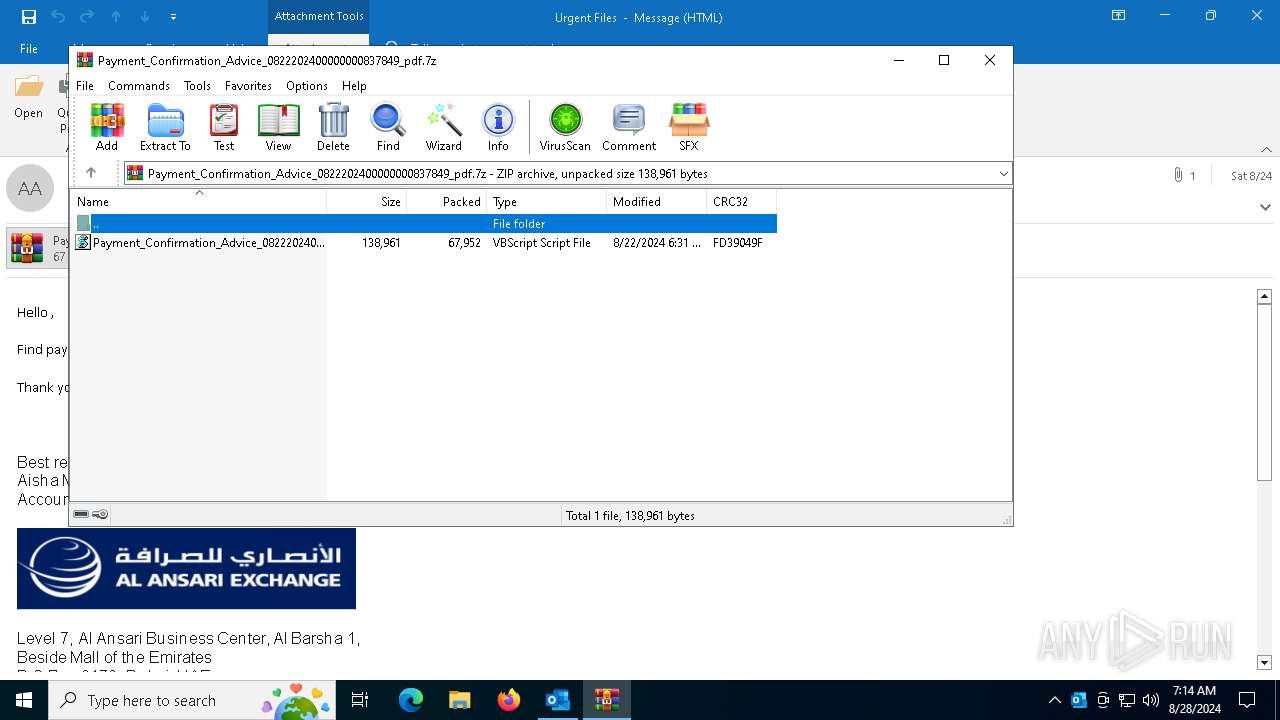Click Outlook Undo arrow in quick access

pyautogui.click(x=58, y=17)
